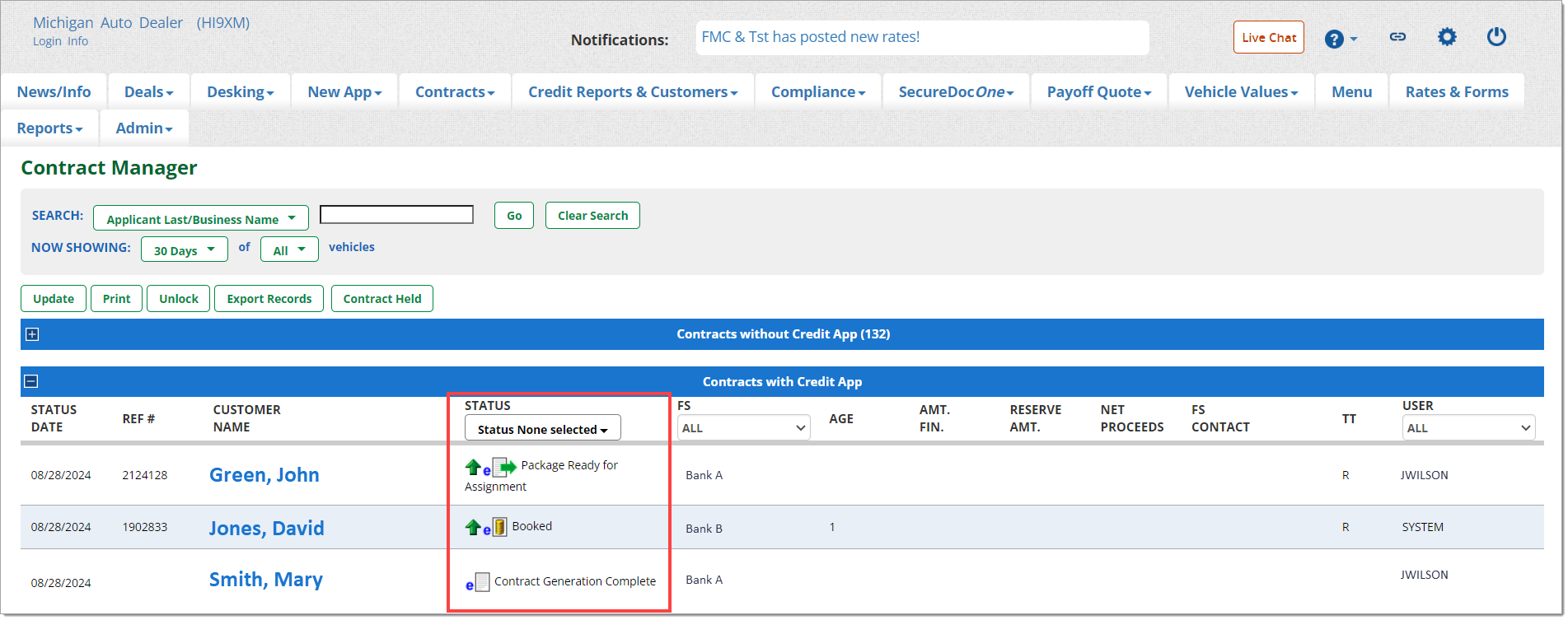The width and height of the screenshot is (1568, 620).
Task: Click the Print button
Action: (x=116, y=299)
